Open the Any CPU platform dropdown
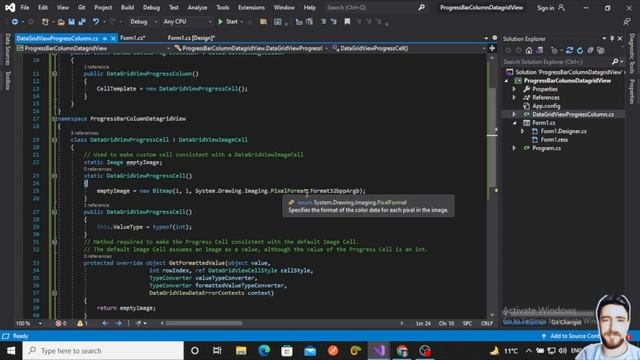Image resolution: width=640 pixels, height=360 pixels. pos(187,22)
